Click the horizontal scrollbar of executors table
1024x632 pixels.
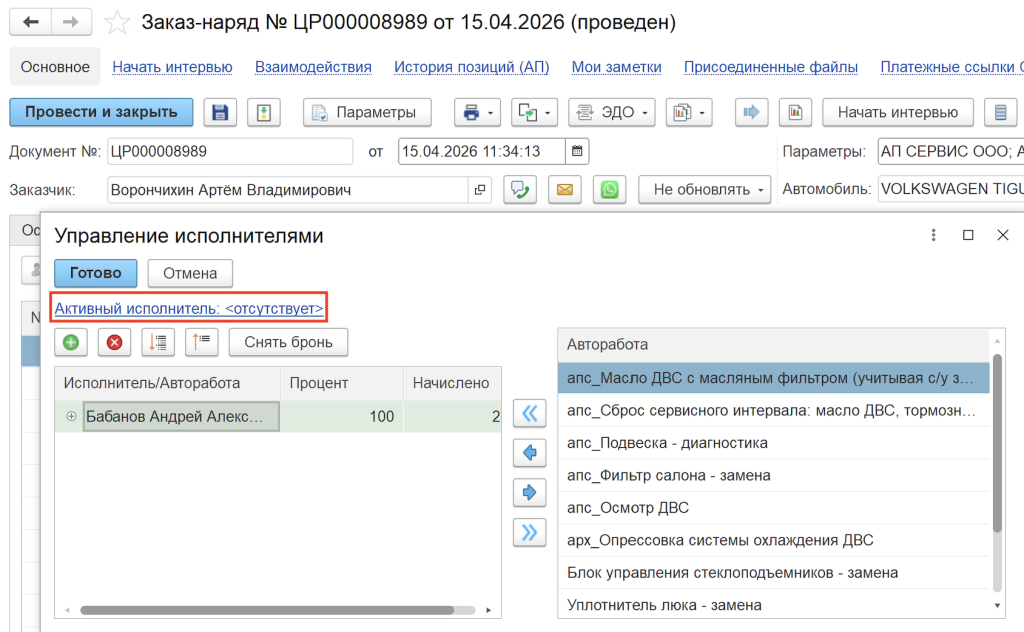pyautogui.click(x=266, y=610)
